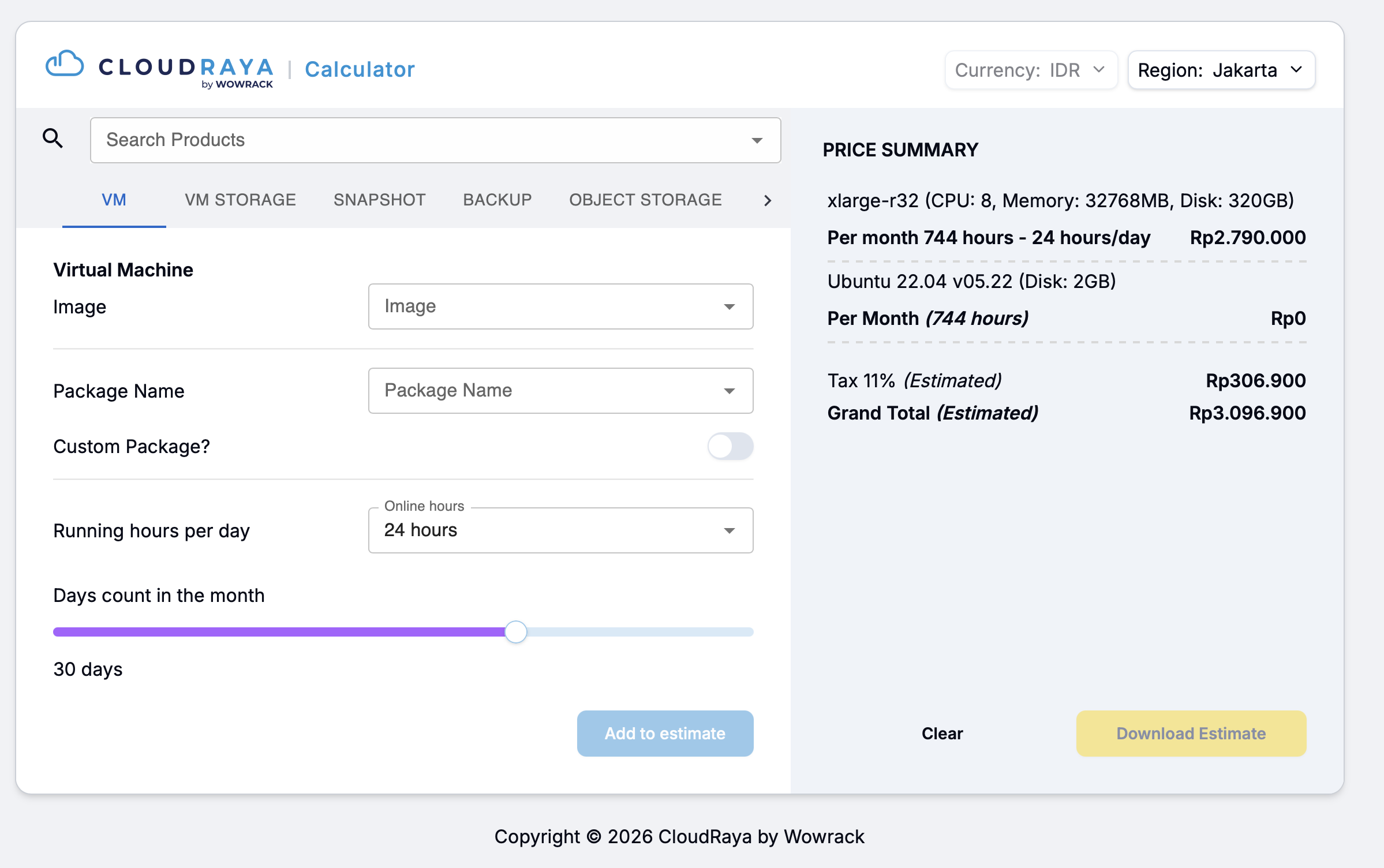Open the Region Jakarta dropdown
1384x868 pixels.
pyautogui.click(x=1220, y=70)
